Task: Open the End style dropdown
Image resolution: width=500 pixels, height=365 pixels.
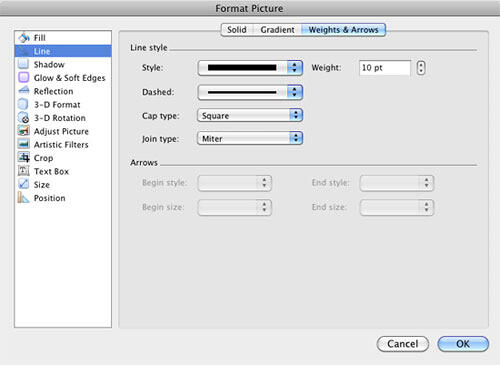Action: [397, 183]
